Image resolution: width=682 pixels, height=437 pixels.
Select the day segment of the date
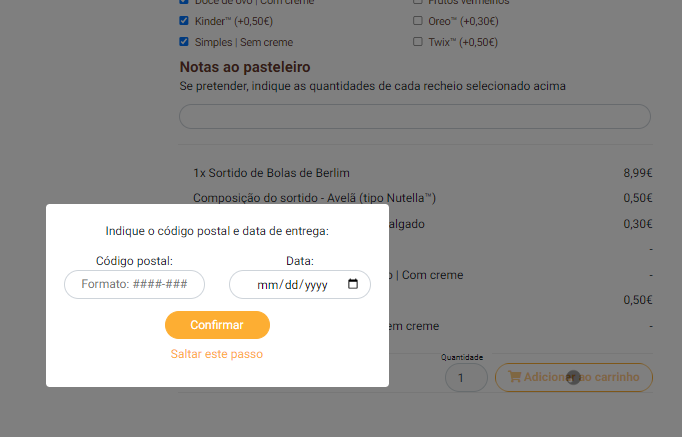coord(292,285)
